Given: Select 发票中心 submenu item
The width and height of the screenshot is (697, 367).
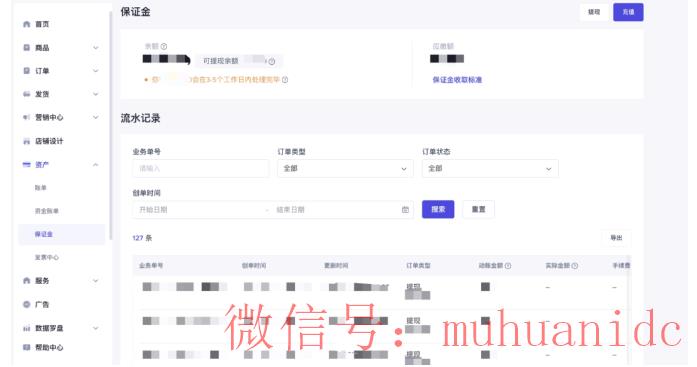Looking at the screenshot, I should point(47,257).
